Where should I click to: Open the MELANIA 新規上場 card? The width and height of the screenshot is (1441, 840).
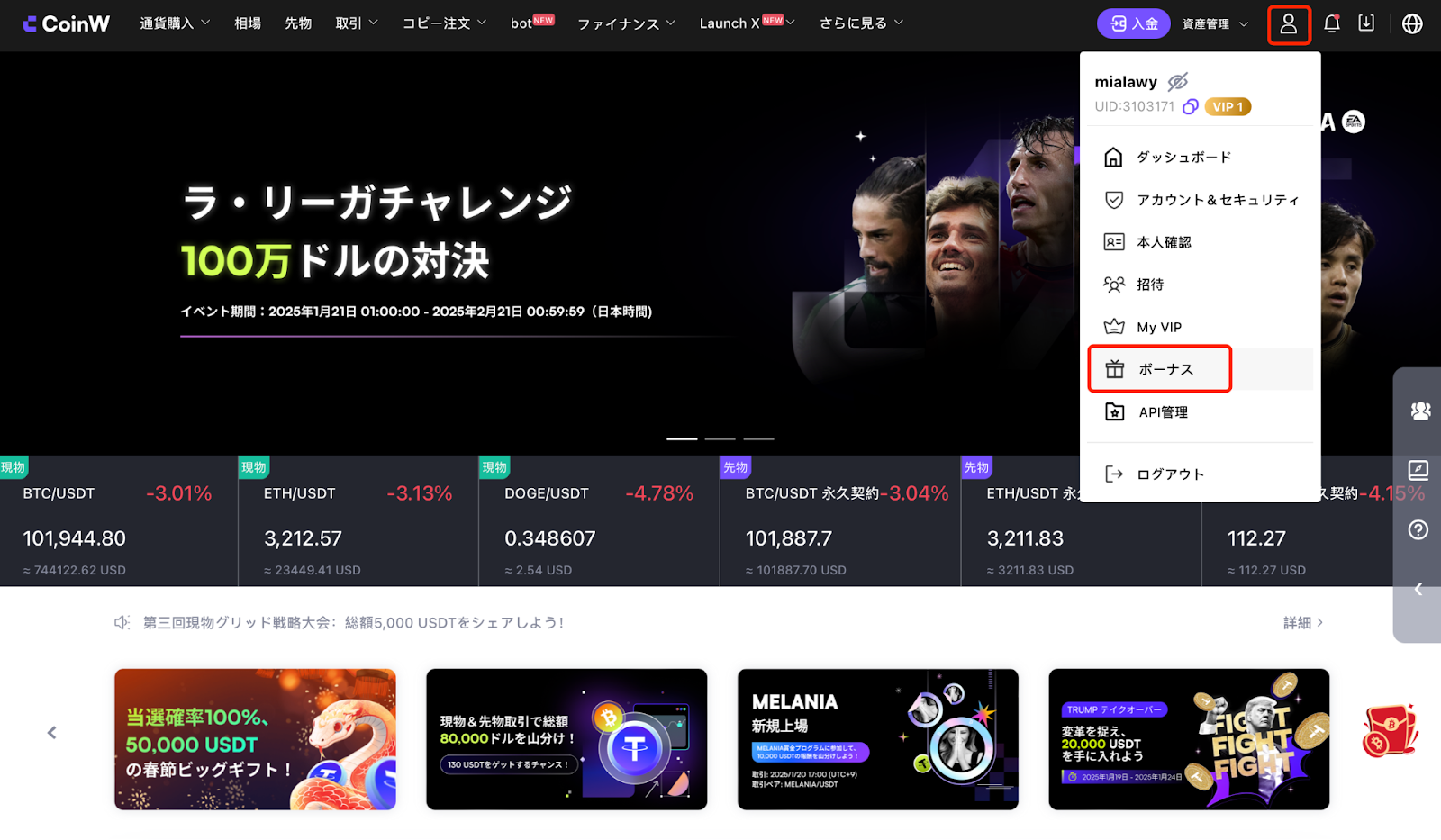pos(878,739)
